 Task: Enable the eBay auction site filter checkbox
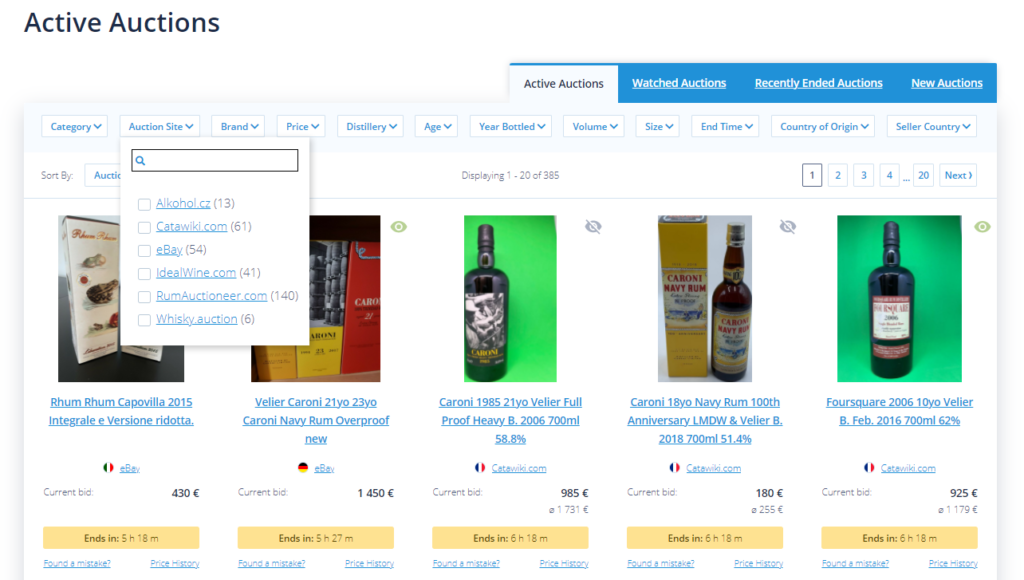tap(145, 250)
